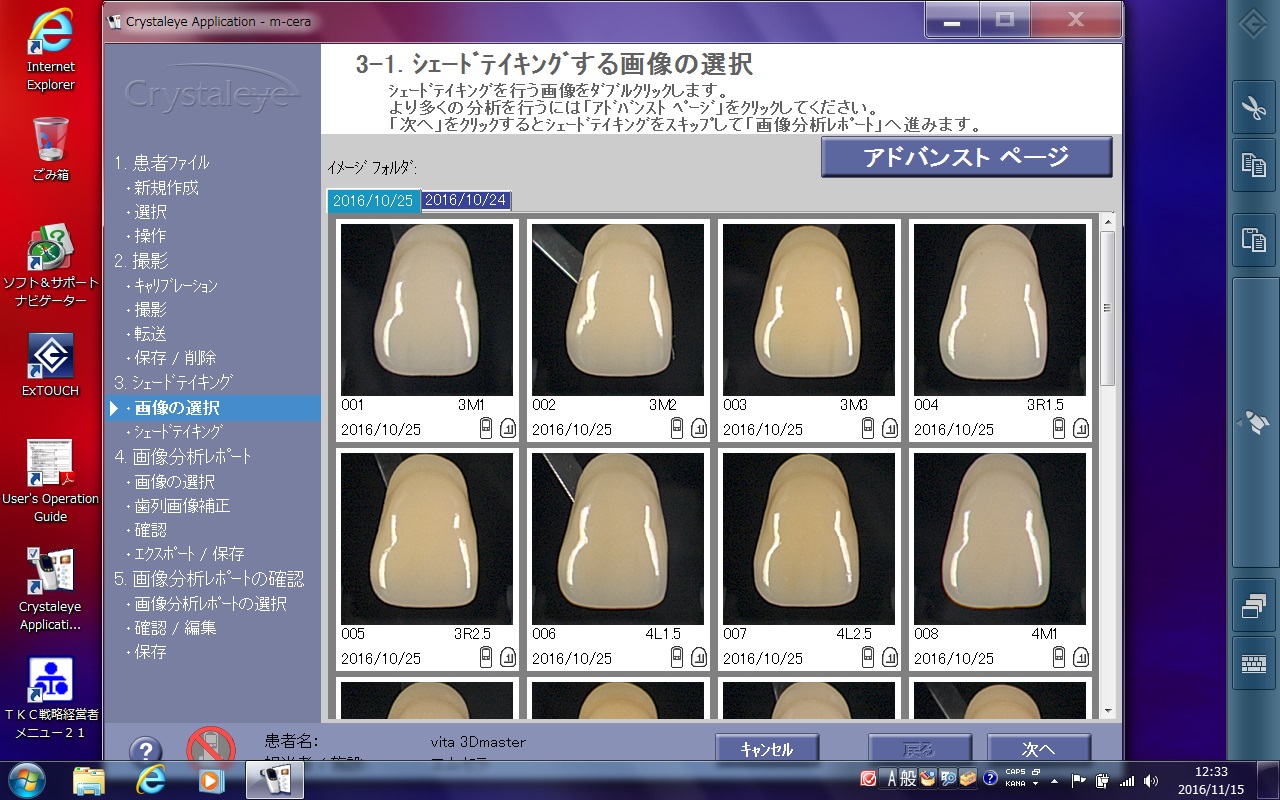Click image list scrollbar up arrow
This screenshot has height=800, width=1280.
[x=1107, y=220]
